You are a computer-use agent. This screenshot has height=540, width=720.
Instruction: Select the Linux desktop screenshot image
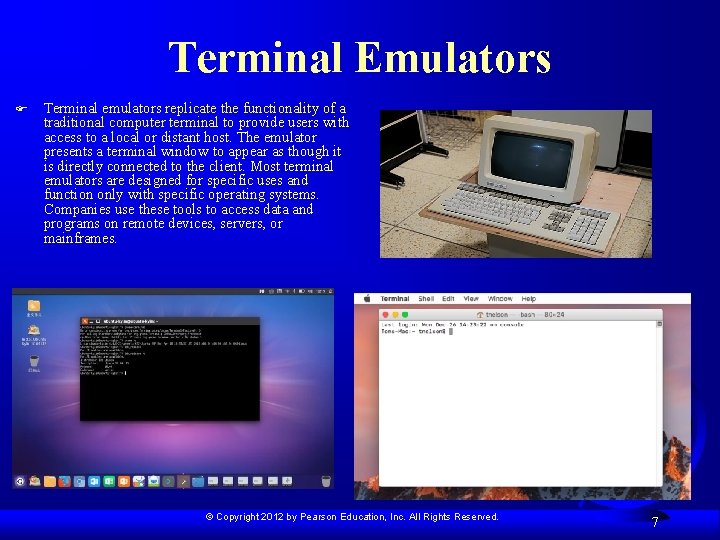click(x=173, y=388)
